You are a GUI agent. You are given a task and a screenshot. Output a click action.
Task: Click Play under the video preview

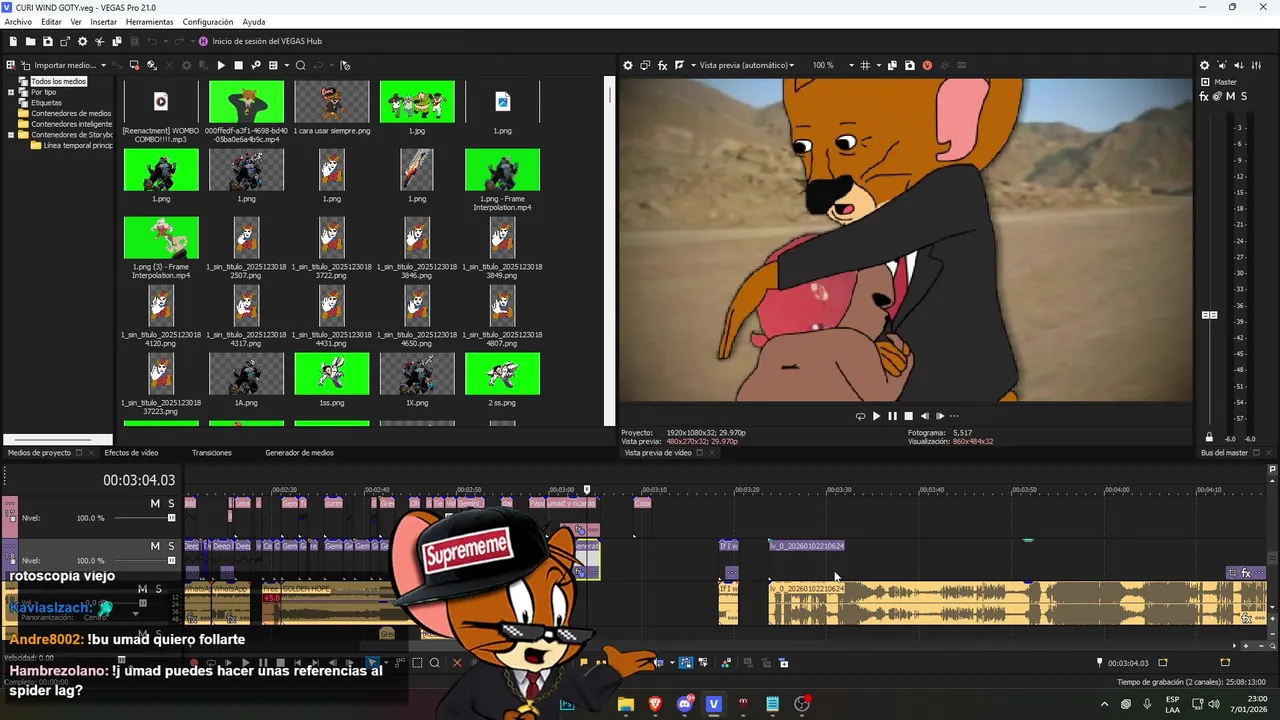pos(876,416)
